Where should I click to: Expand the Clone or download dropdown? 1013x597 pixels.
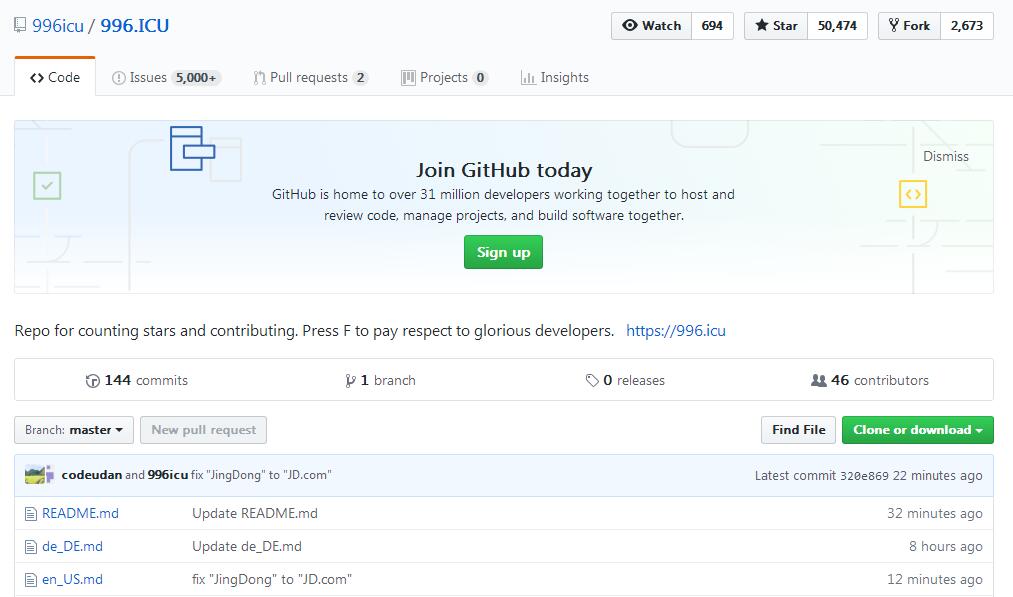tap(917, 430)
